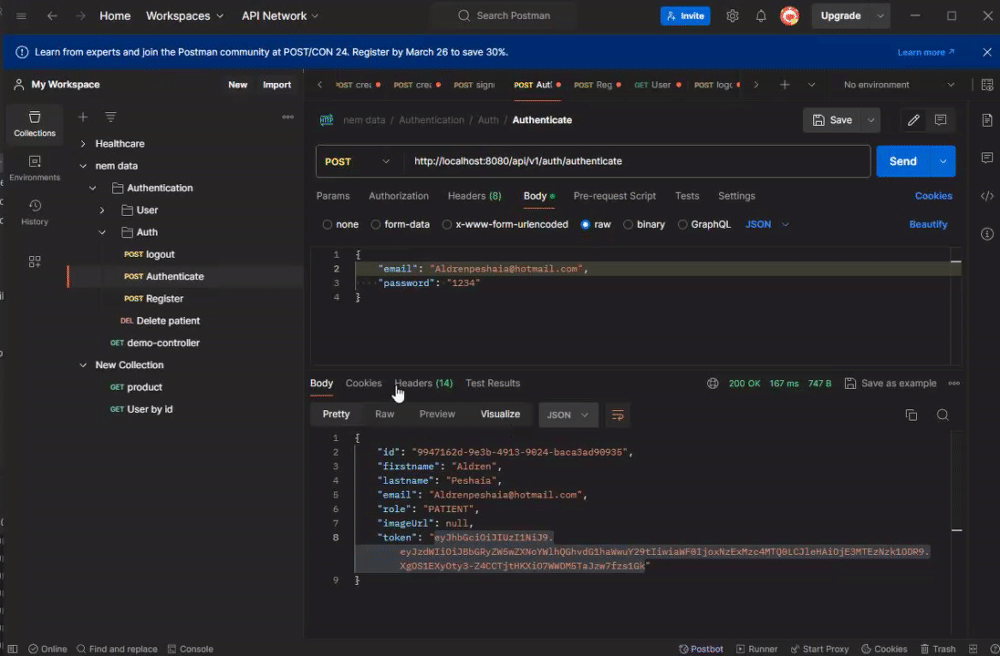Switch to the Pre-request Script tab
Image resolution: width=1000 pixels, height=656 pixels.
click(x=614, y=196)
